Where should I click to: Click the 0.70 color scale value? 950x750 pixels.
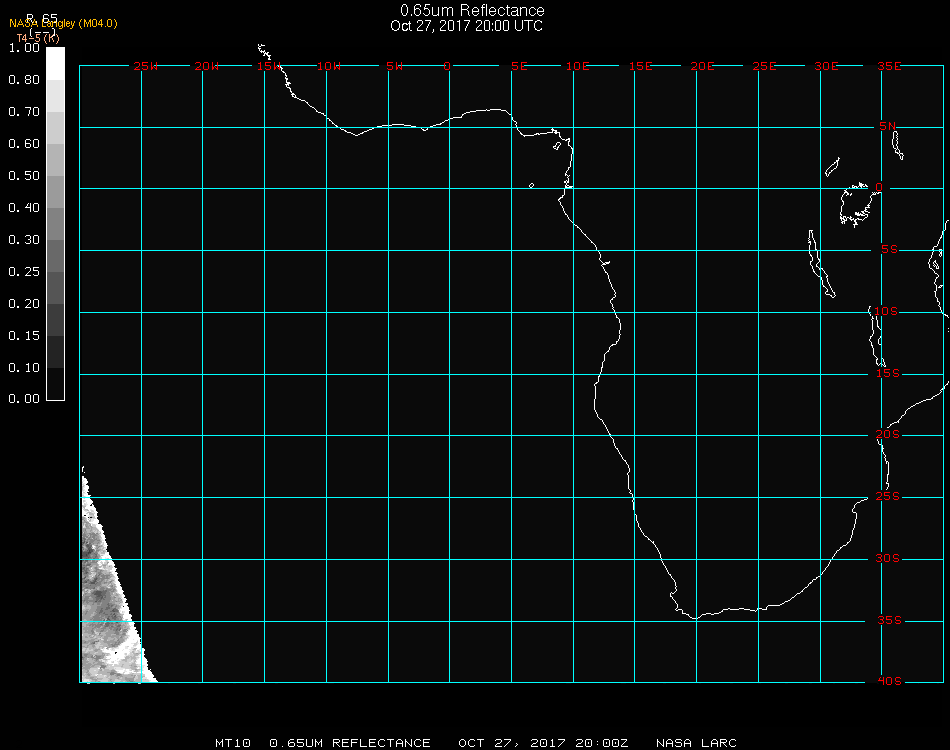tap(24, 112)
